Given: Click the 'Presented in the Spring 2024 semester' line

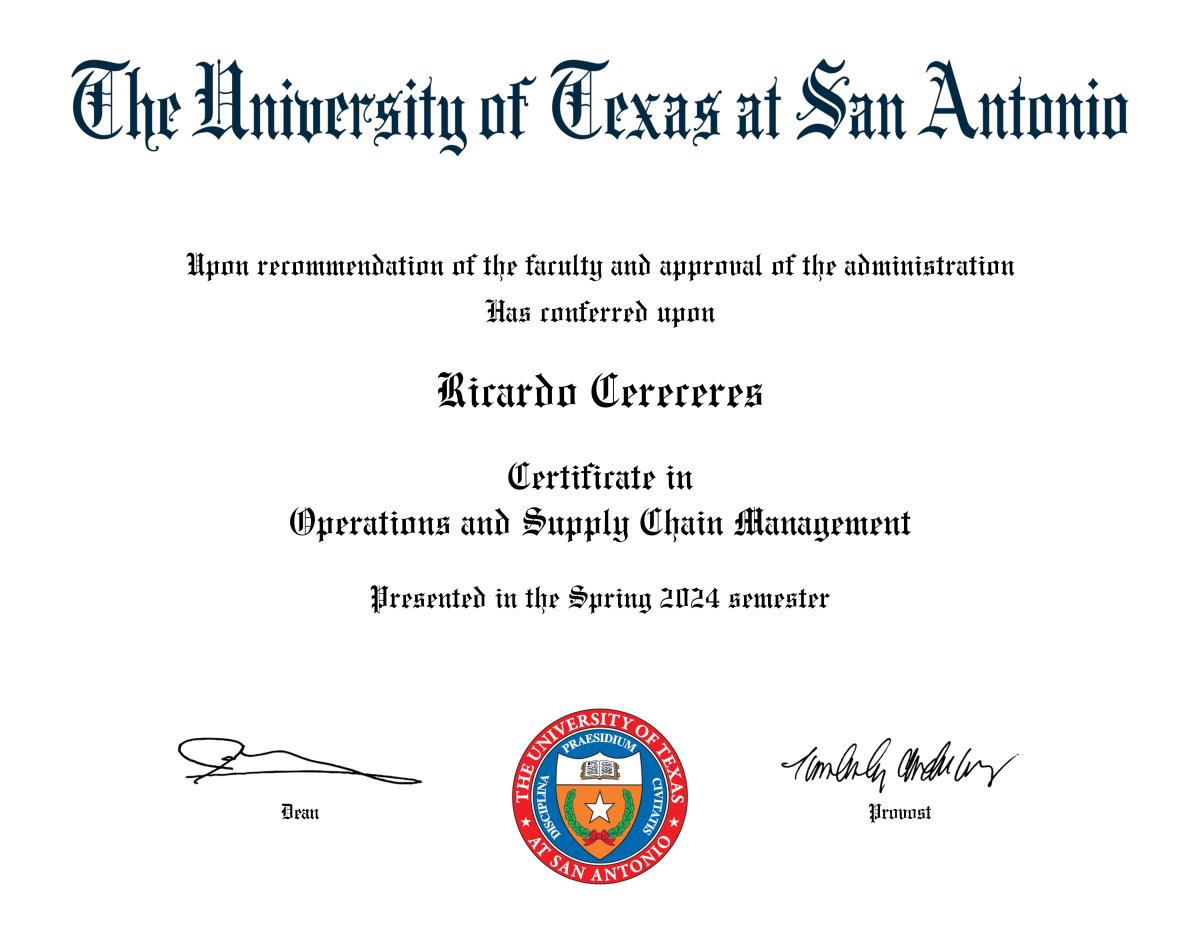Looking at the screenshot, I should click(x=600, y=599).
